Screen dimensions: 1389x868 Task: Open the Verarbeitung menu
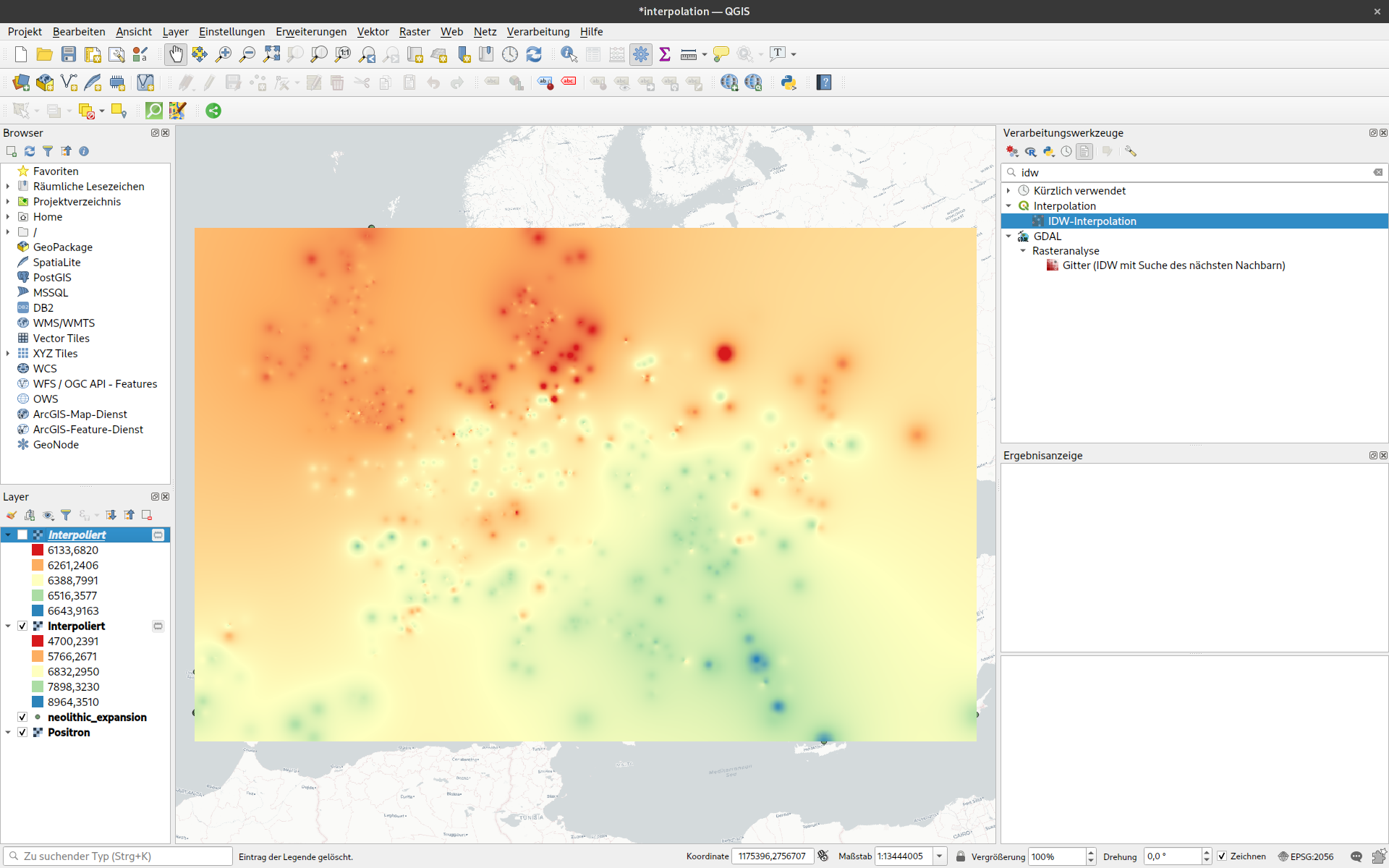coord(538,32)
